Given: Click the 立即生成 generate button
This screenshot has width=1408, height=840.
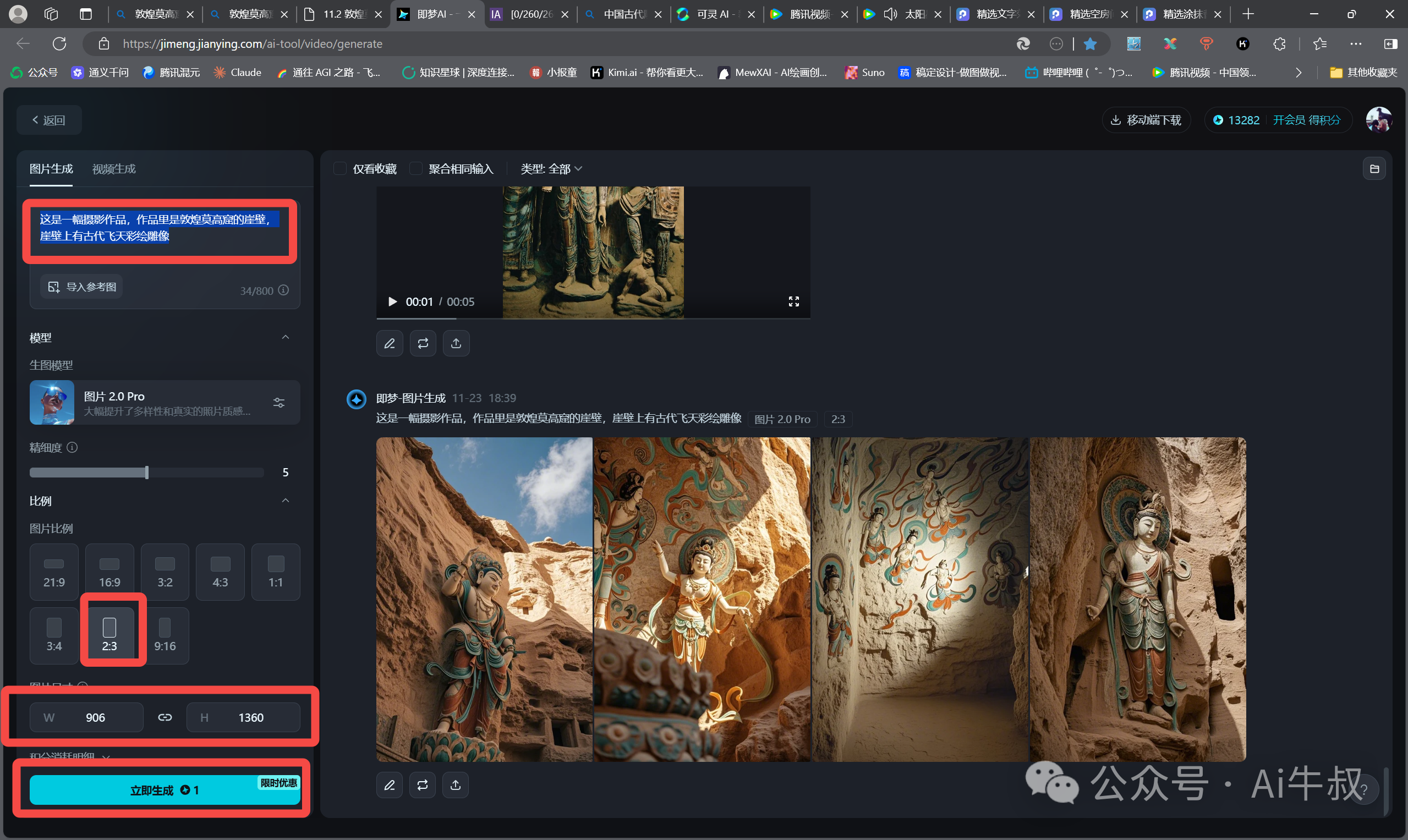Looking at the screenshot, I should 164,790.
